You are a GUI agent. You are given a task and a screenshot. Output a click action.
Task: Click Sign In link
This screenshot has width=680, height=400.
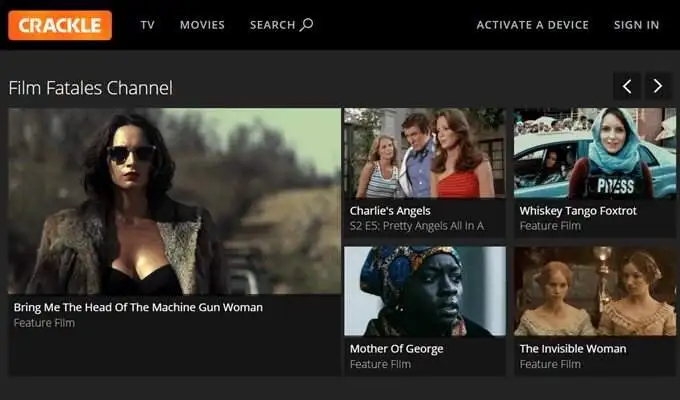point(636,25)
